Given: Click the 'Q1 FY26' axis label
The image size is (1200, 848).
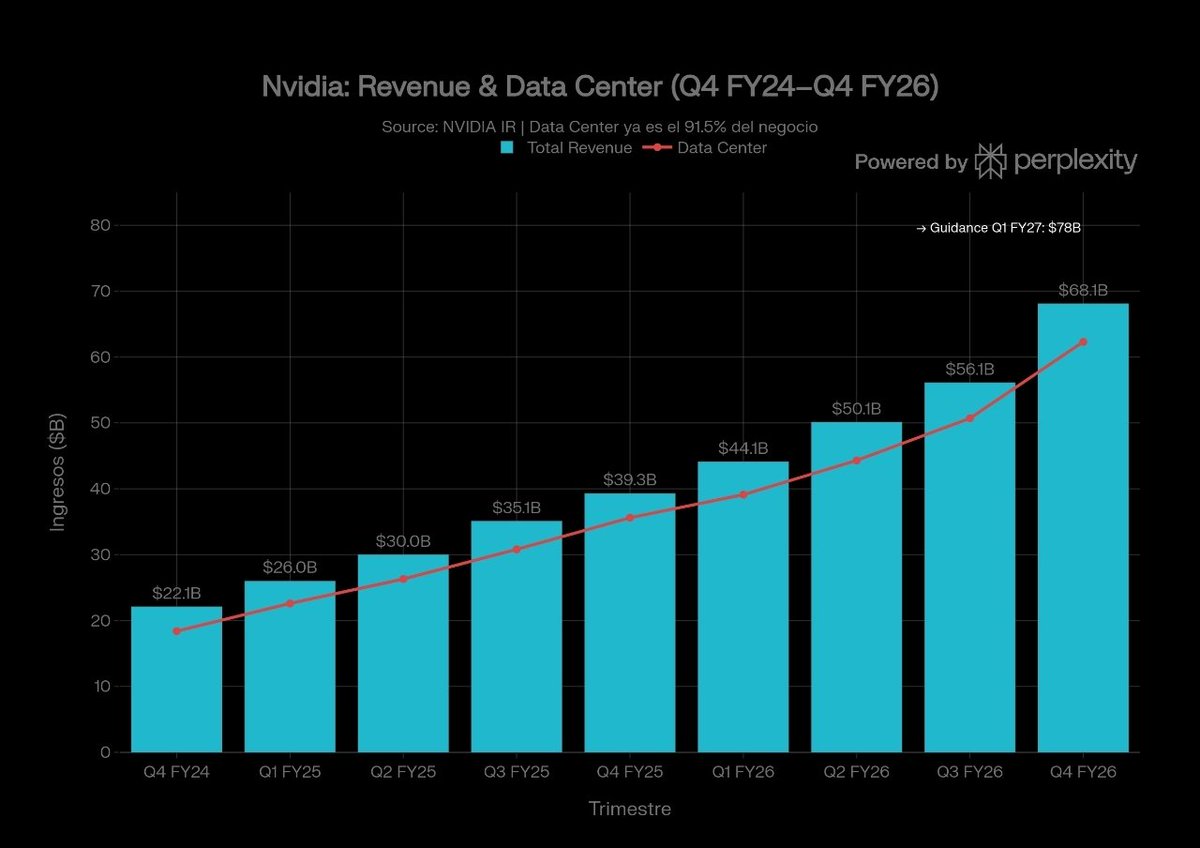Looking at the screenshot, I should 743,773.
